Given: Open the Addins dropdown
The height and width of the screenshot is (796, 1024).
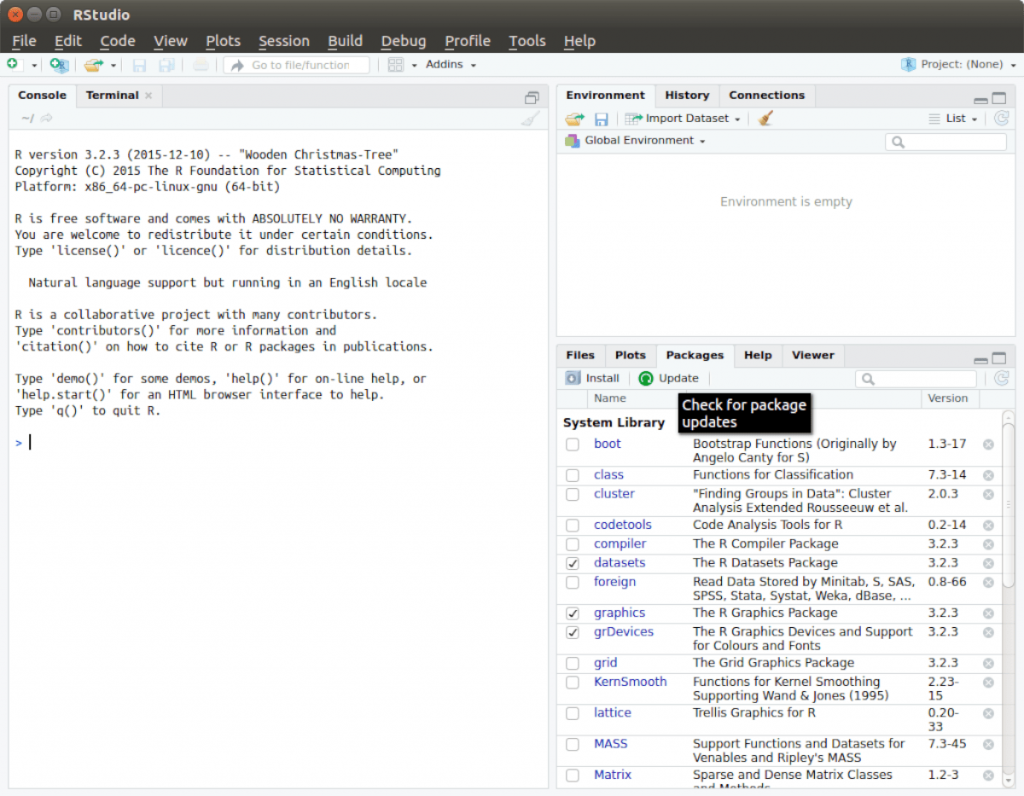Looking at the screenshot, I should pos(448,64).
